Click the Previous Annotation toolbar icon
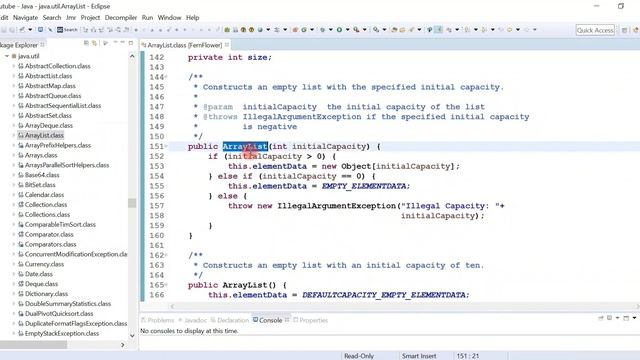This screenshot has width=640, height=360. tap(484, 30)
